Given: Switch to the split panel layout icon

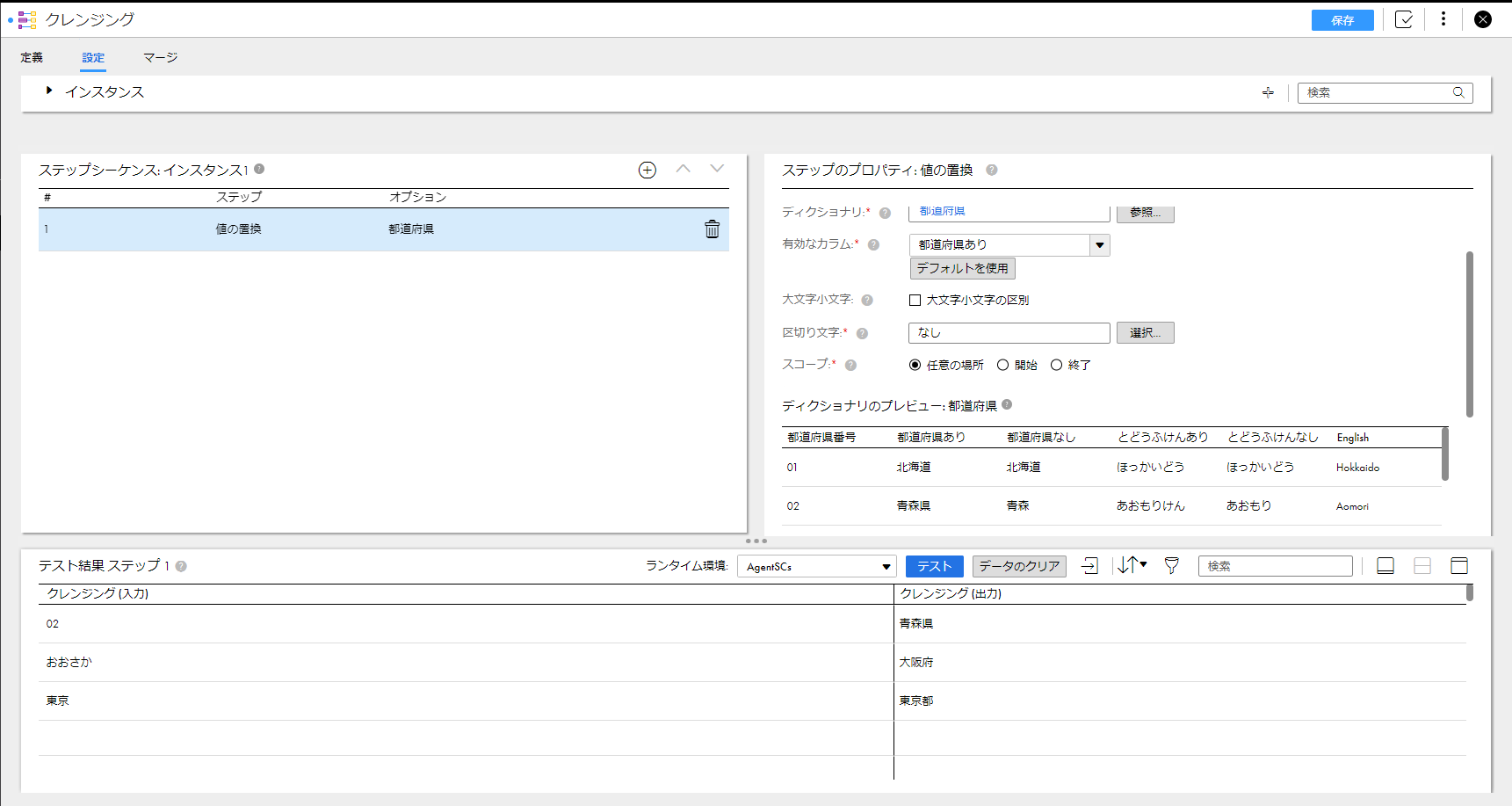Looking at the screenshot, I should click(1422, 566).
